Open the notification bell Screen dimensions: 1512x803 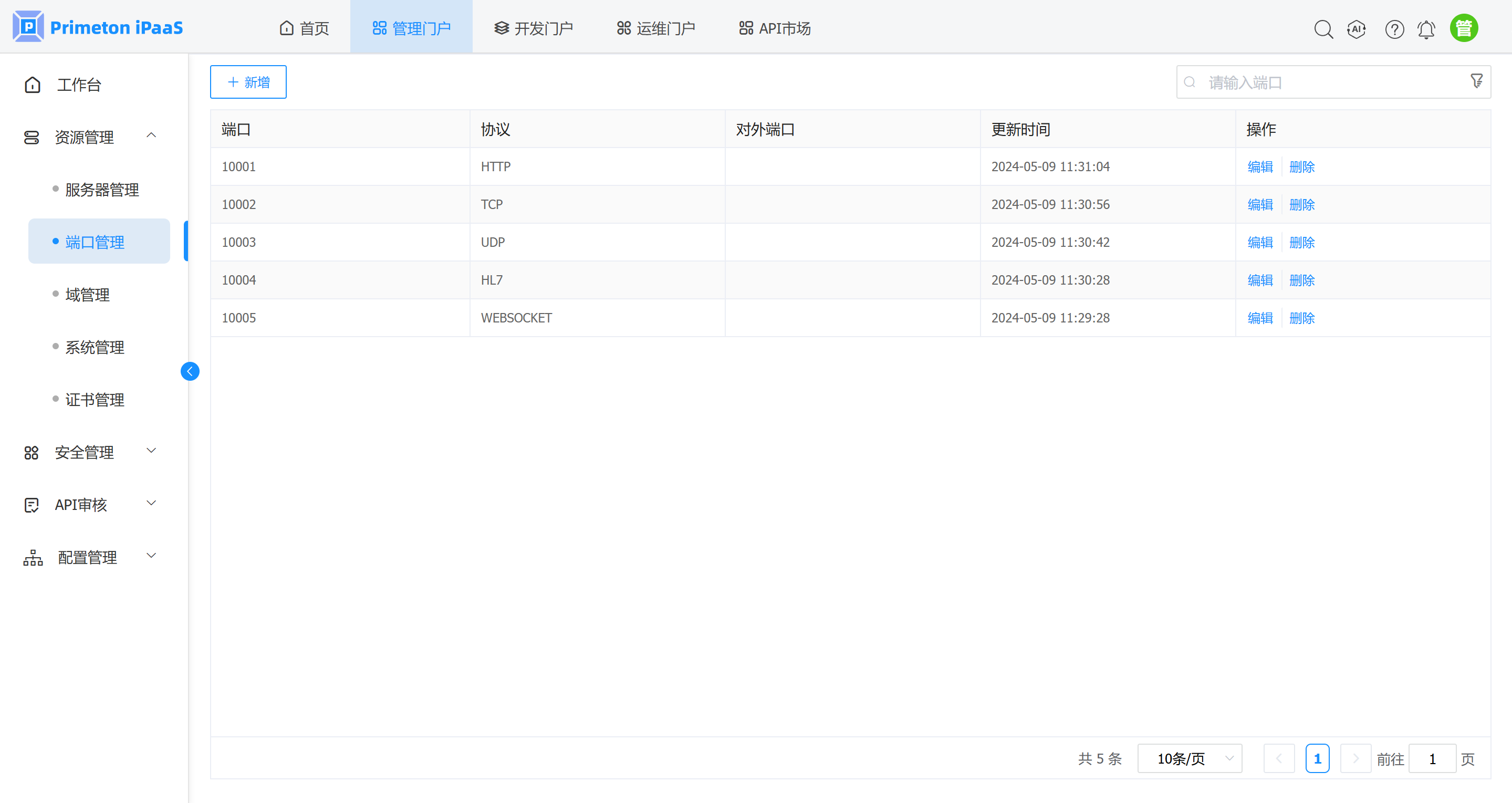pyautogui.click(x=1426, y=28)
